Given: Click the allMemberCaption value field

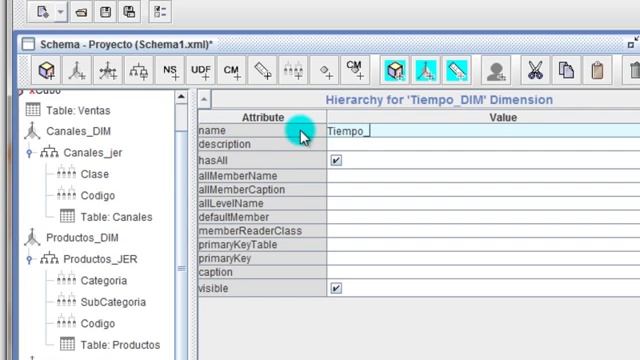Looking at the screenshot, I should (483, 190).
